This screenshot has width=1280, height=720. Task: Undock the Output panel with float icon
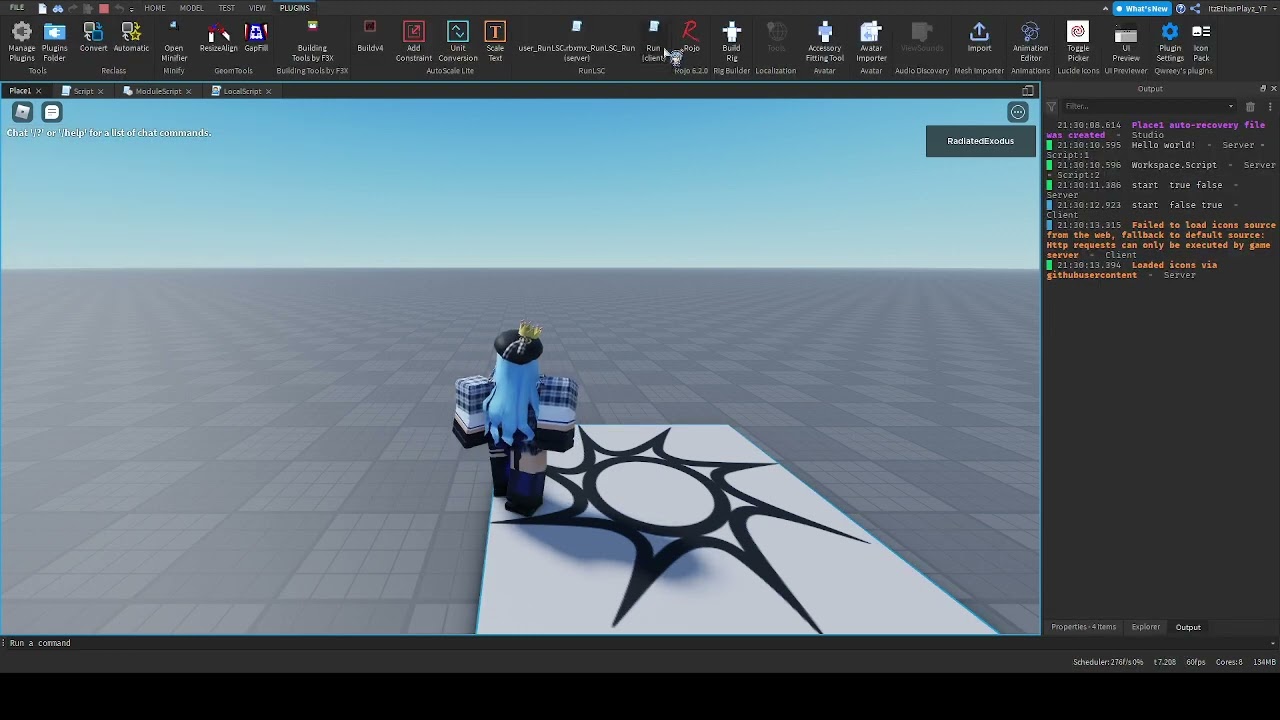coord(1262,88)
